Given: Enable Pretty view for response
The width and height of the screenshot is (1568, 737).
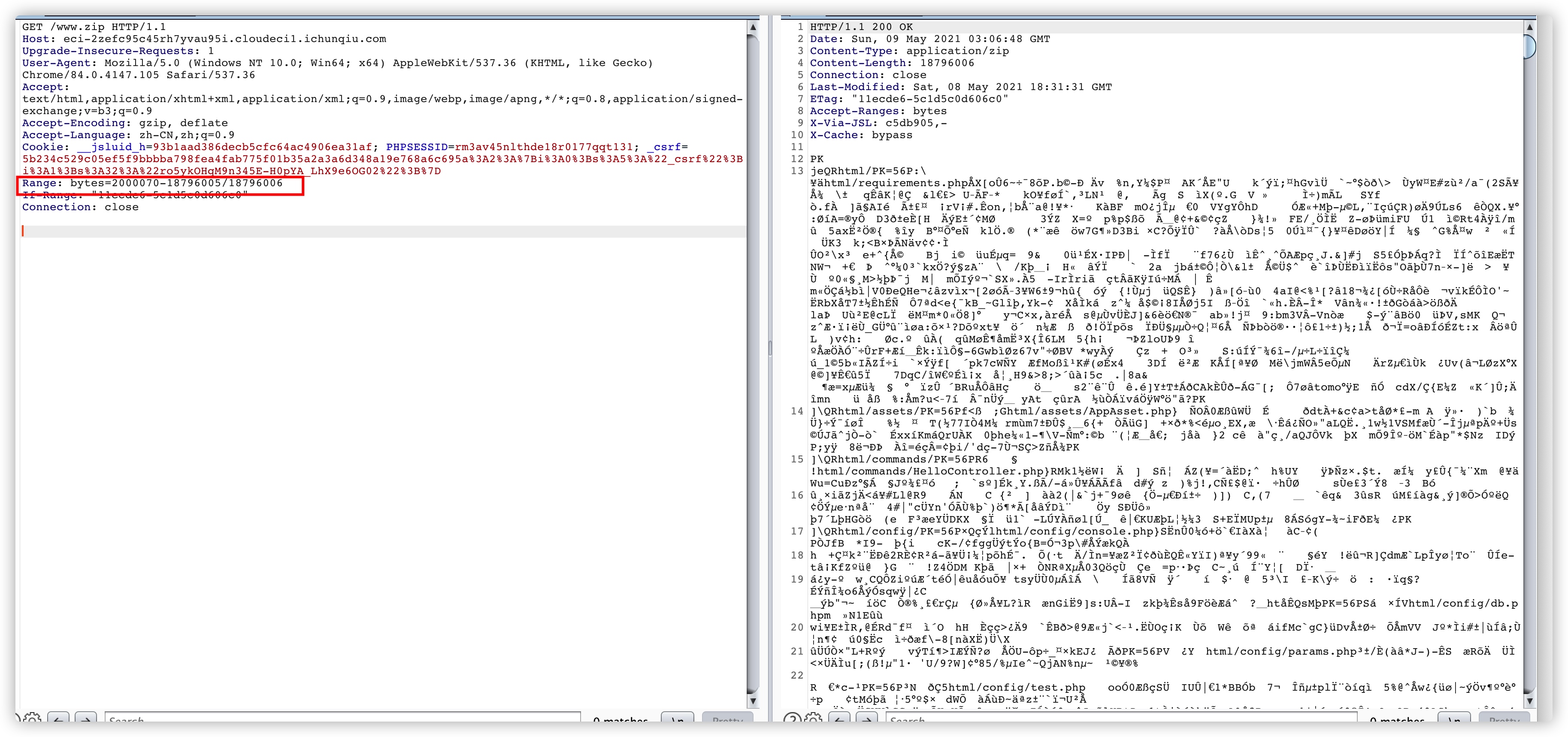Looking at the screenshot, I should [x=1504, y=719].
